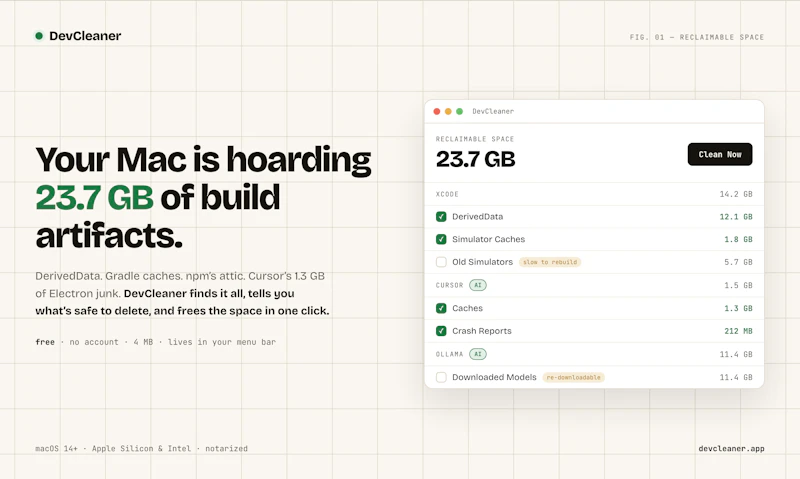
Task: Click the Crash Reports row label
Action: click(x=482, y=331)
